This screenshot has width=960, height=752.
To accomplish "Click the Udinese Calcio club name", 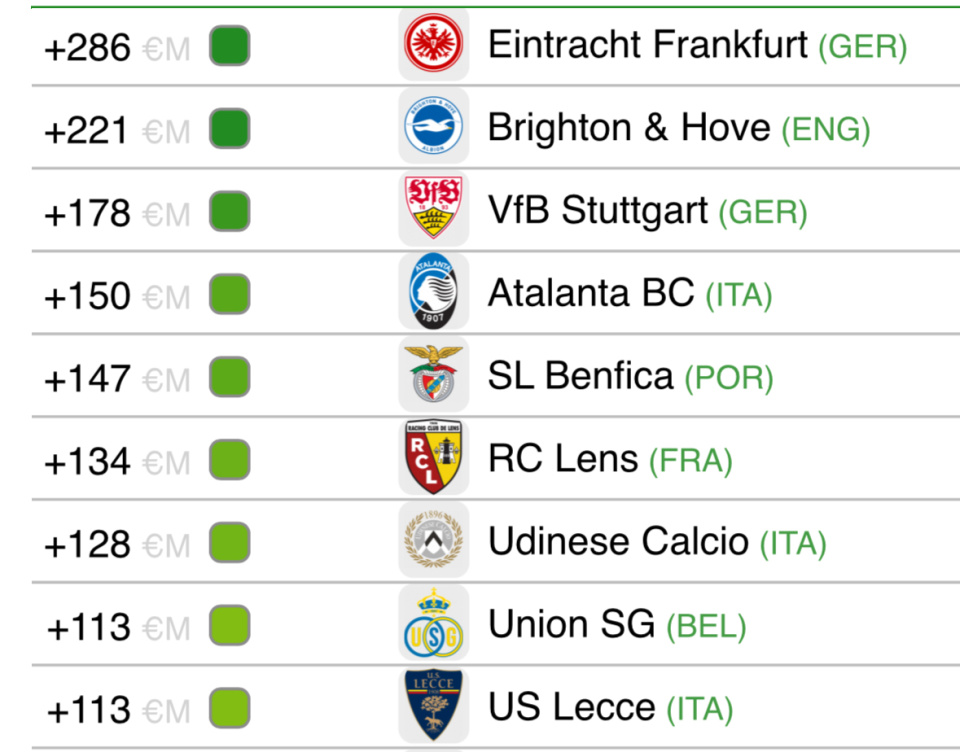I will [x=618, y=542].
